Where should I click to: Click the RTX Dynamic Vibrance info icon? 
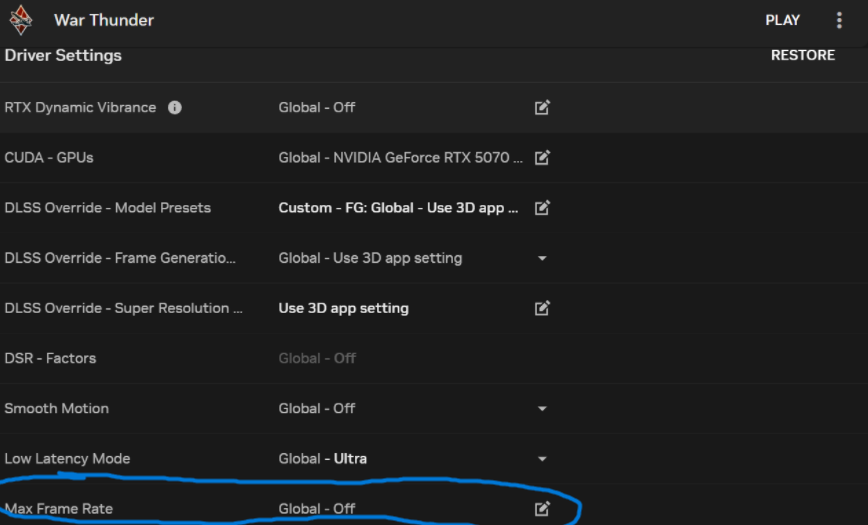(x=175, y=107)
